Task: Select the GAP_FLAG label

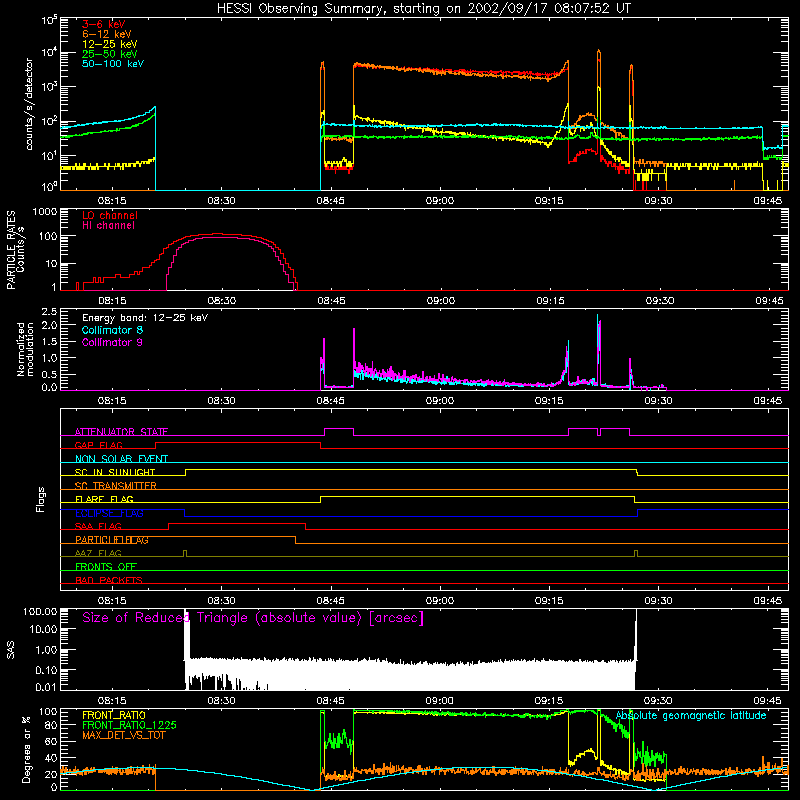Action: pos(98,445)
